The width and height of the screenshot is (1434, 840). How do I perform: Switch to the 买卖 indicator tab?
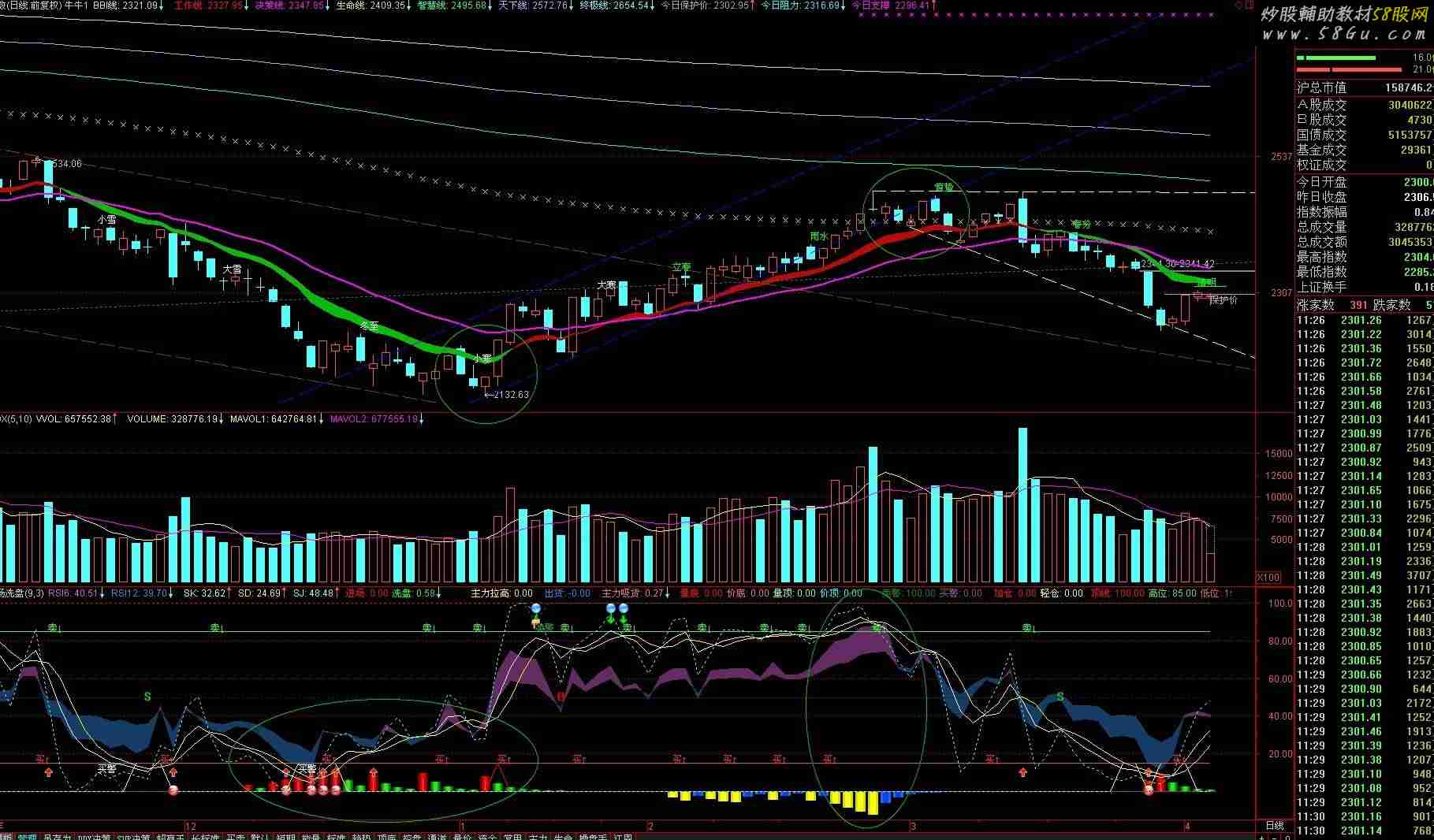point(236,837)
